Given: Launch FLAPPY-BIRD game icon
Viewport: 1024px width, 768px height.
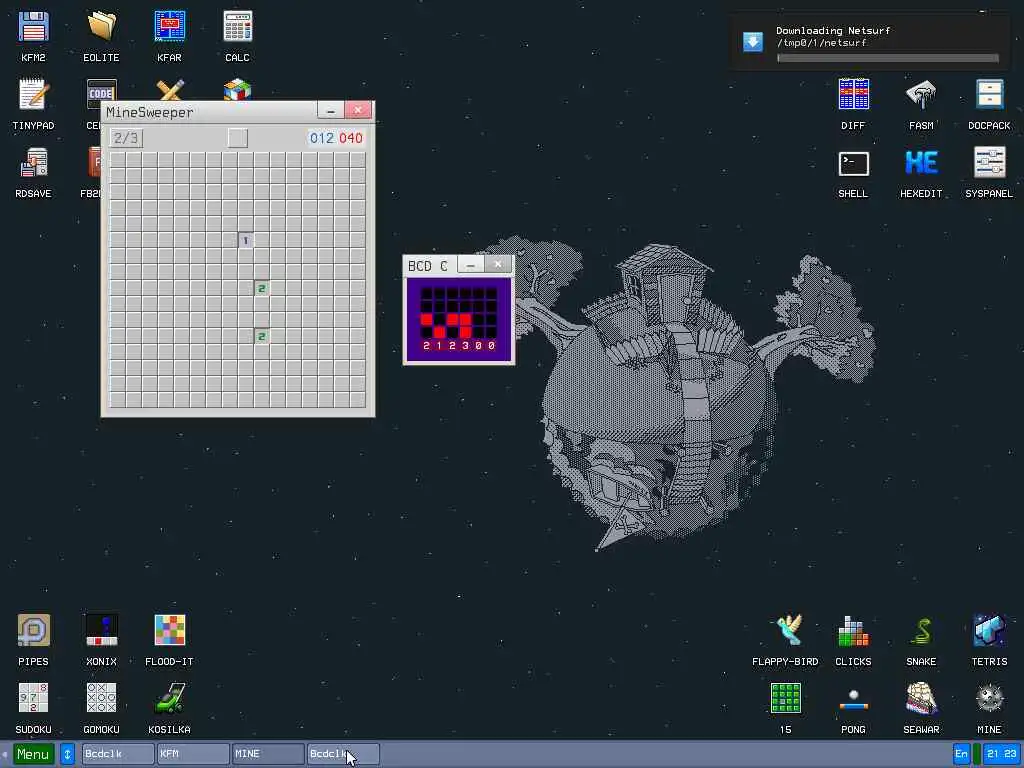Looking at the screenshot, I should click(x=785, y=640).
